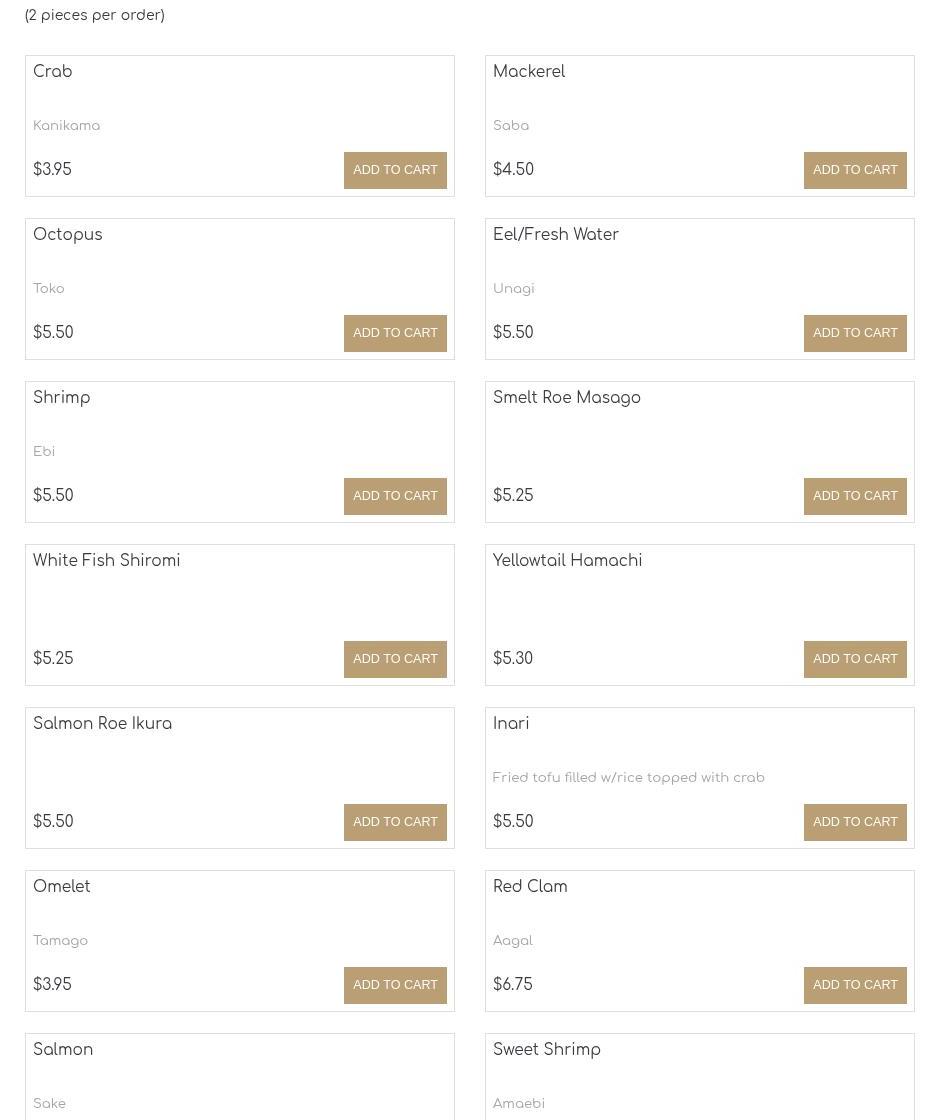950x1120 pixels.
Task: Add Octopus Tako to cart
Action: pyautogui.click(x=395, y=333)
